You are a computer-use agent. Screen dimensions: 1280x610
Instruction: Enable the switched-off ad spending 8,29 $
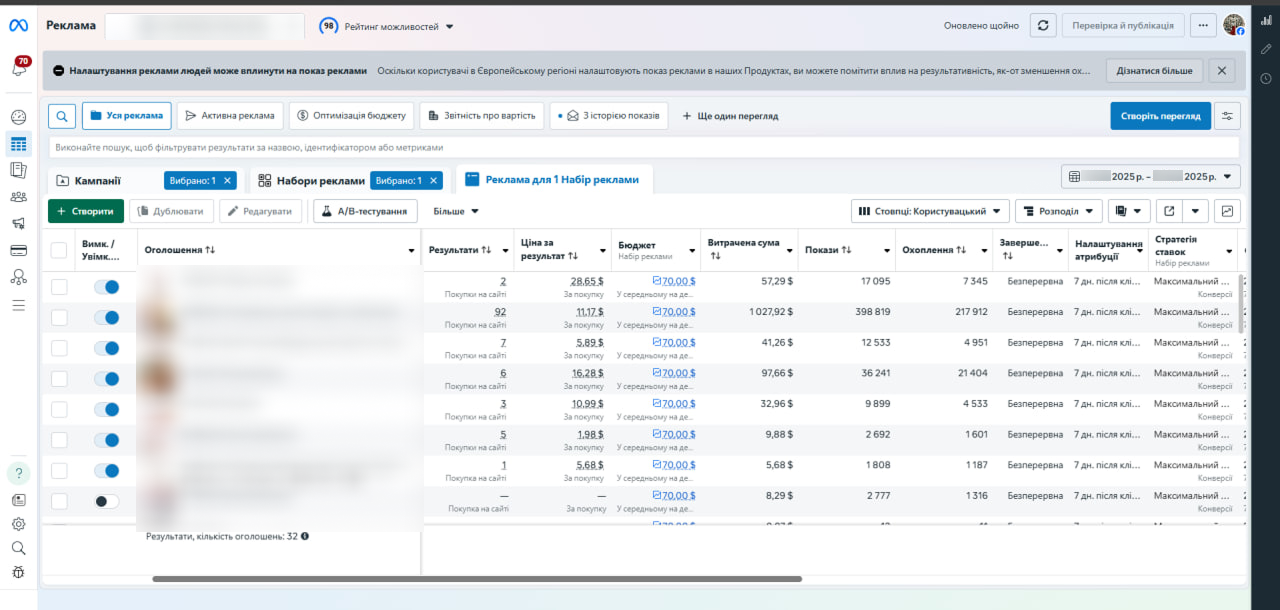(107, 501)
